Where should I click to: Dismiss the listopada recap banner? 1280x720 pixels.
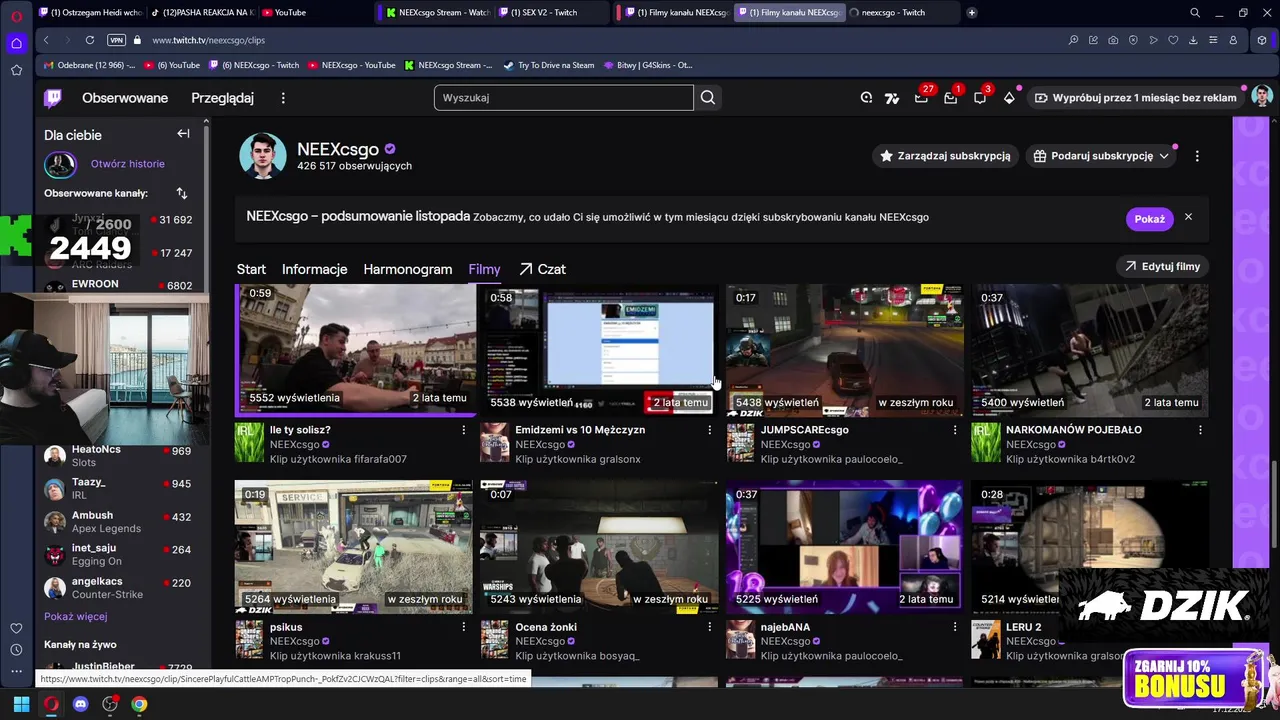1188,217
